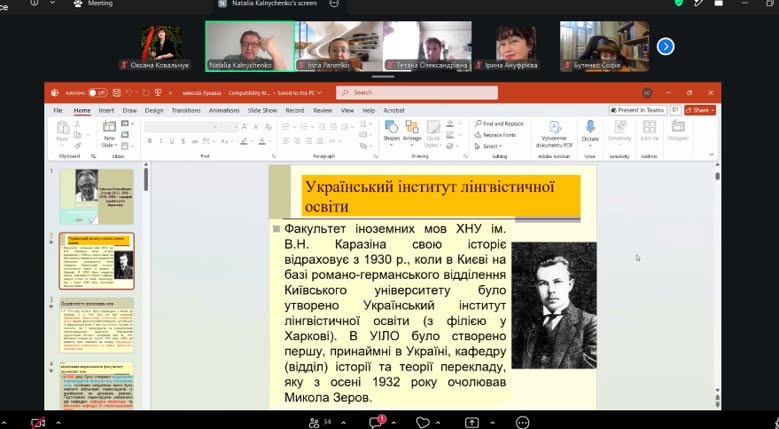Open the Acrobat ribbon tab
The width and height of the screenshot is (779, 429).
(394, 110)
